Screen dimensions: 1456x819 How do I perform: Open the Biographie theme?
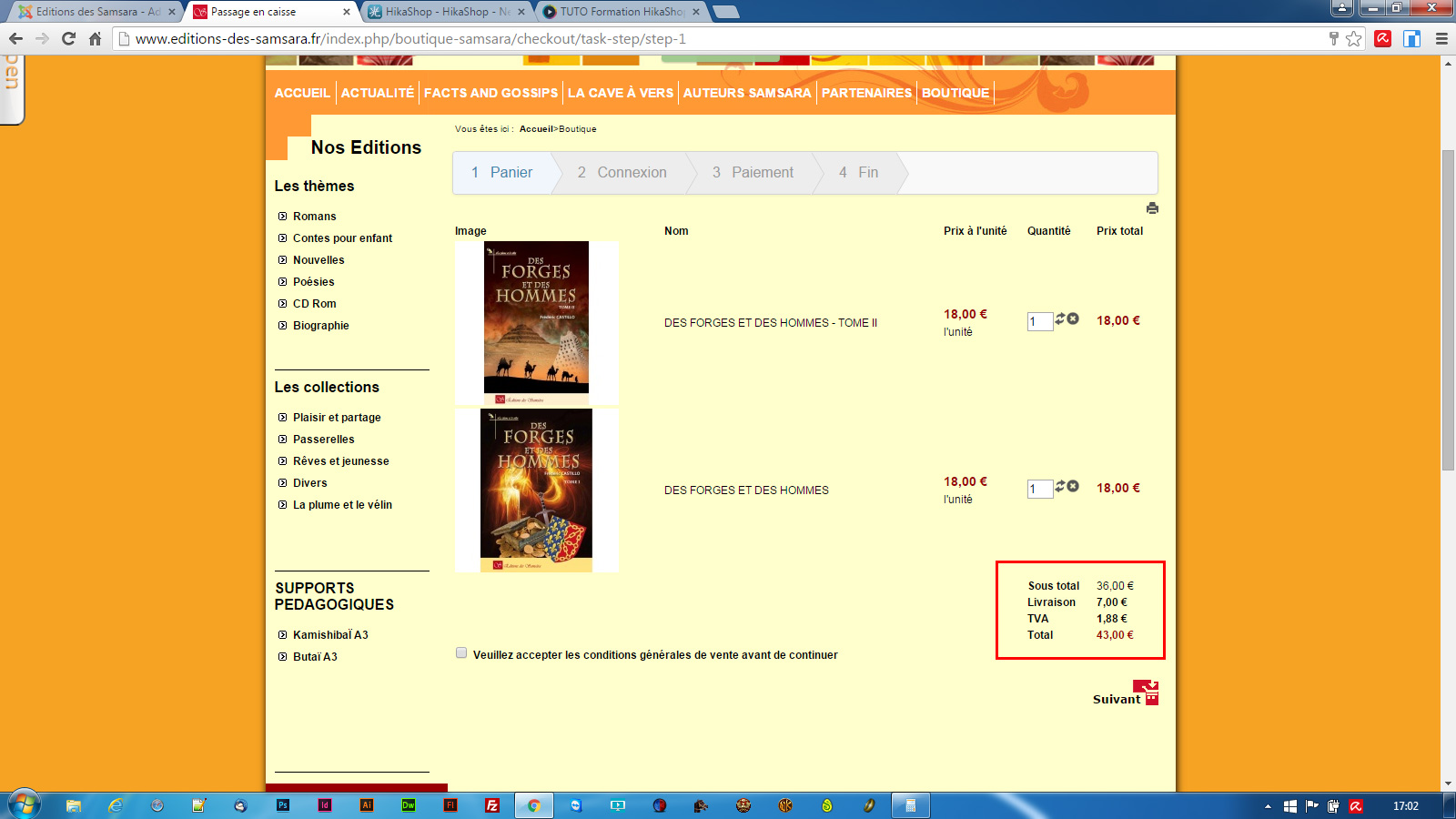pos(321,326)
